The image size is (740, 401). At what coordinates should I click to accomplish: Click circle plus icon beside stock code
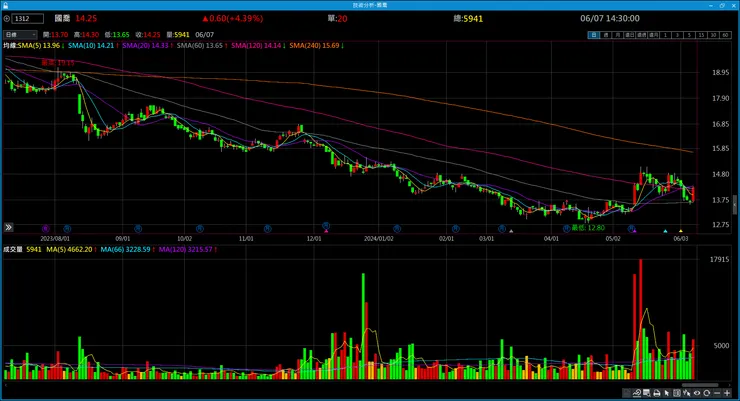7,19
